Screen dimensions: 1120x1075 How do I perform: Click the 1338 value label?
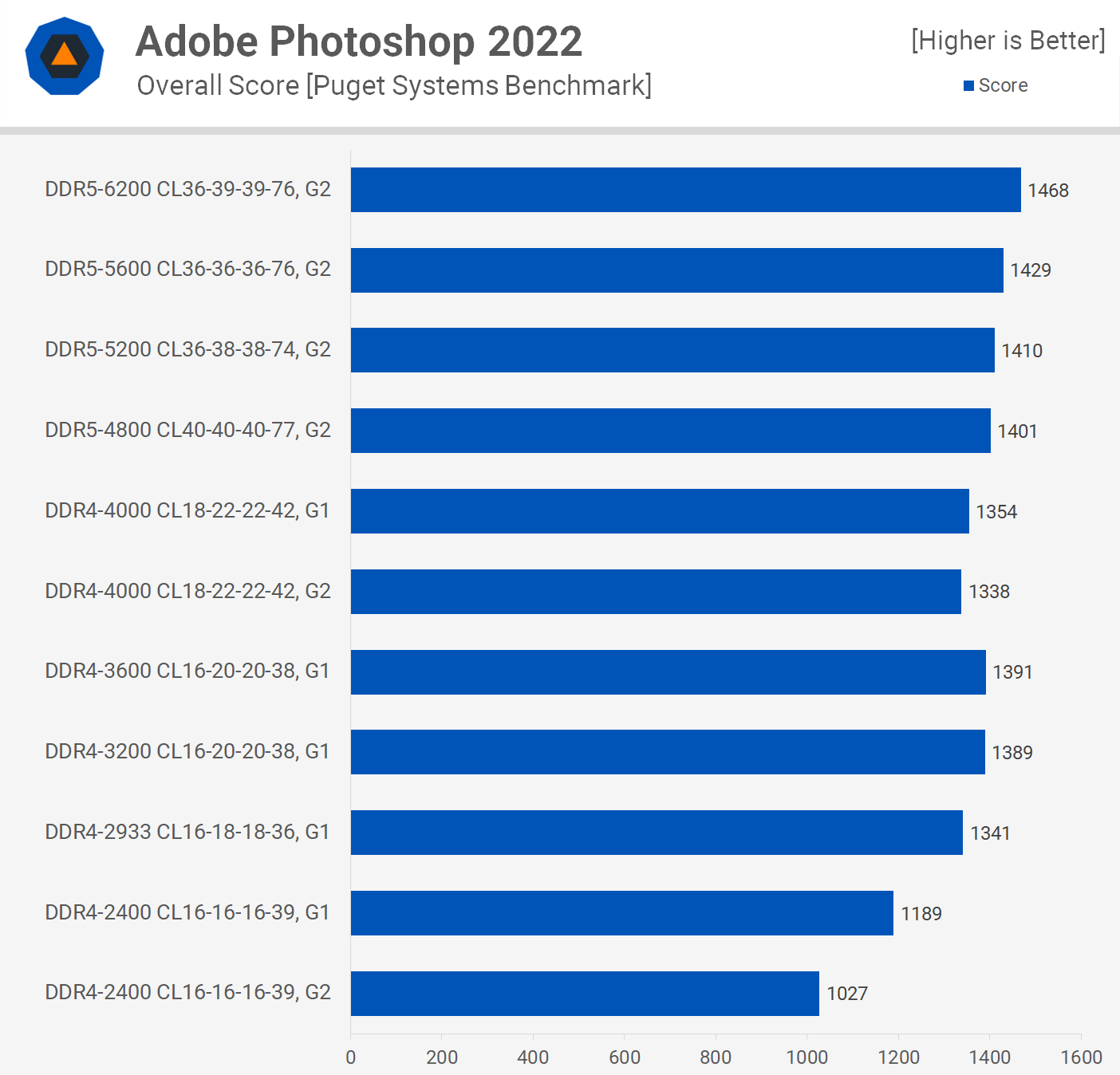coord(989,592)
